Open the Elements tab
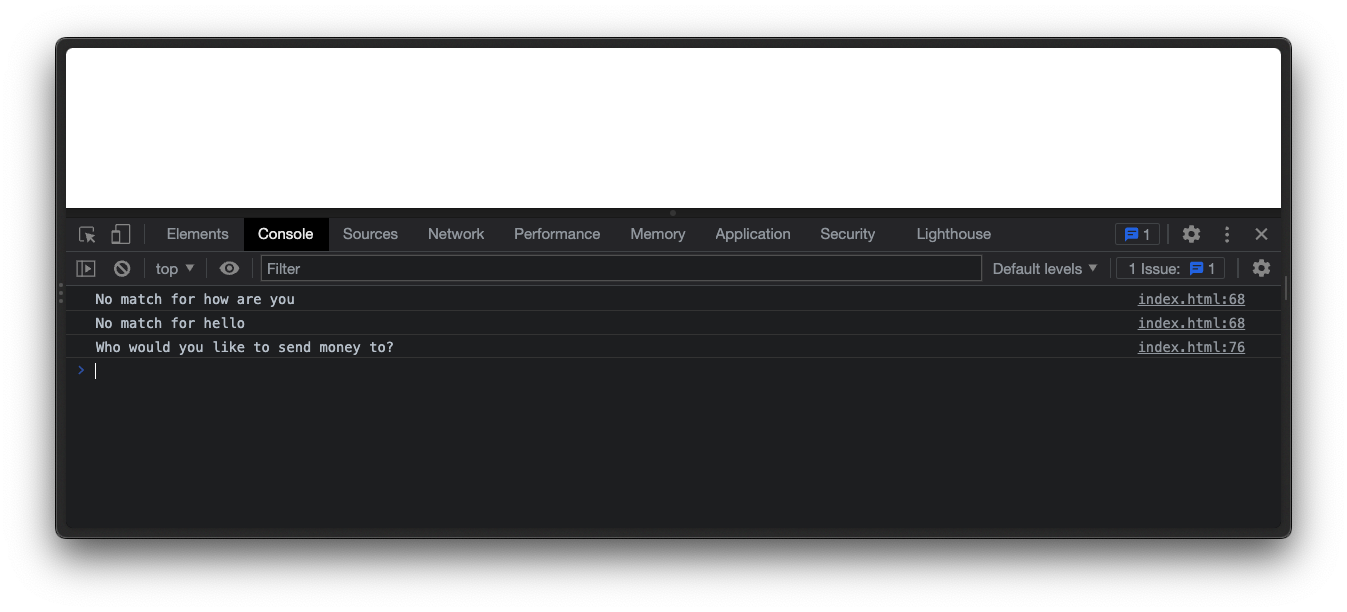Image resolution: width=1347 pixels, height=612 pixels. point(197,234)
